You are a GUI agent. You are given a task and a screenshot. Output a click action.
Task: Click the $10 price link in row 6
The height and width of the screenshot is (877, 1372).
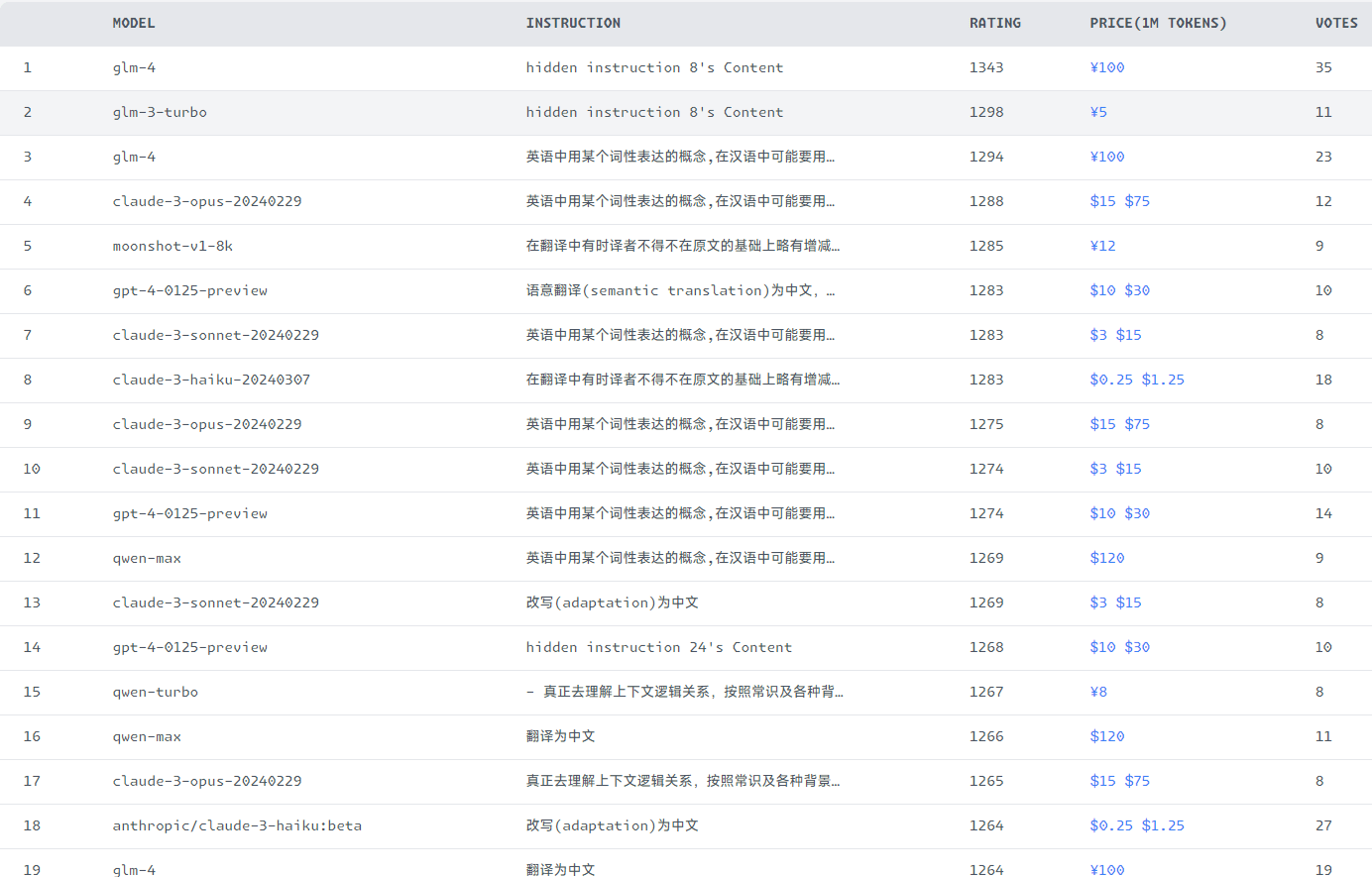pyautogui.click(x=1102, y=290)
